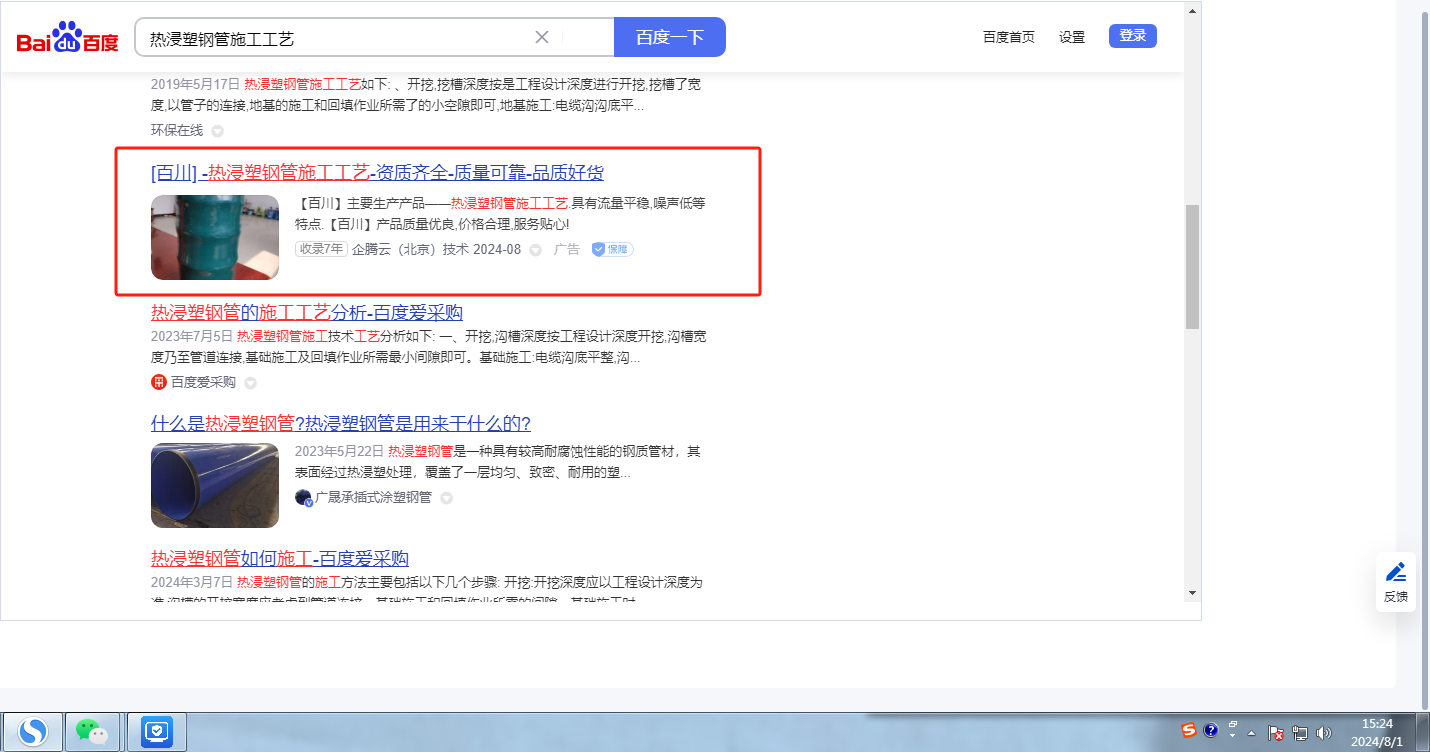Click the result date 2019年5月17日
Viewport: 1430px width, 752px height.
pyautogui.click(x=195, y=84)
